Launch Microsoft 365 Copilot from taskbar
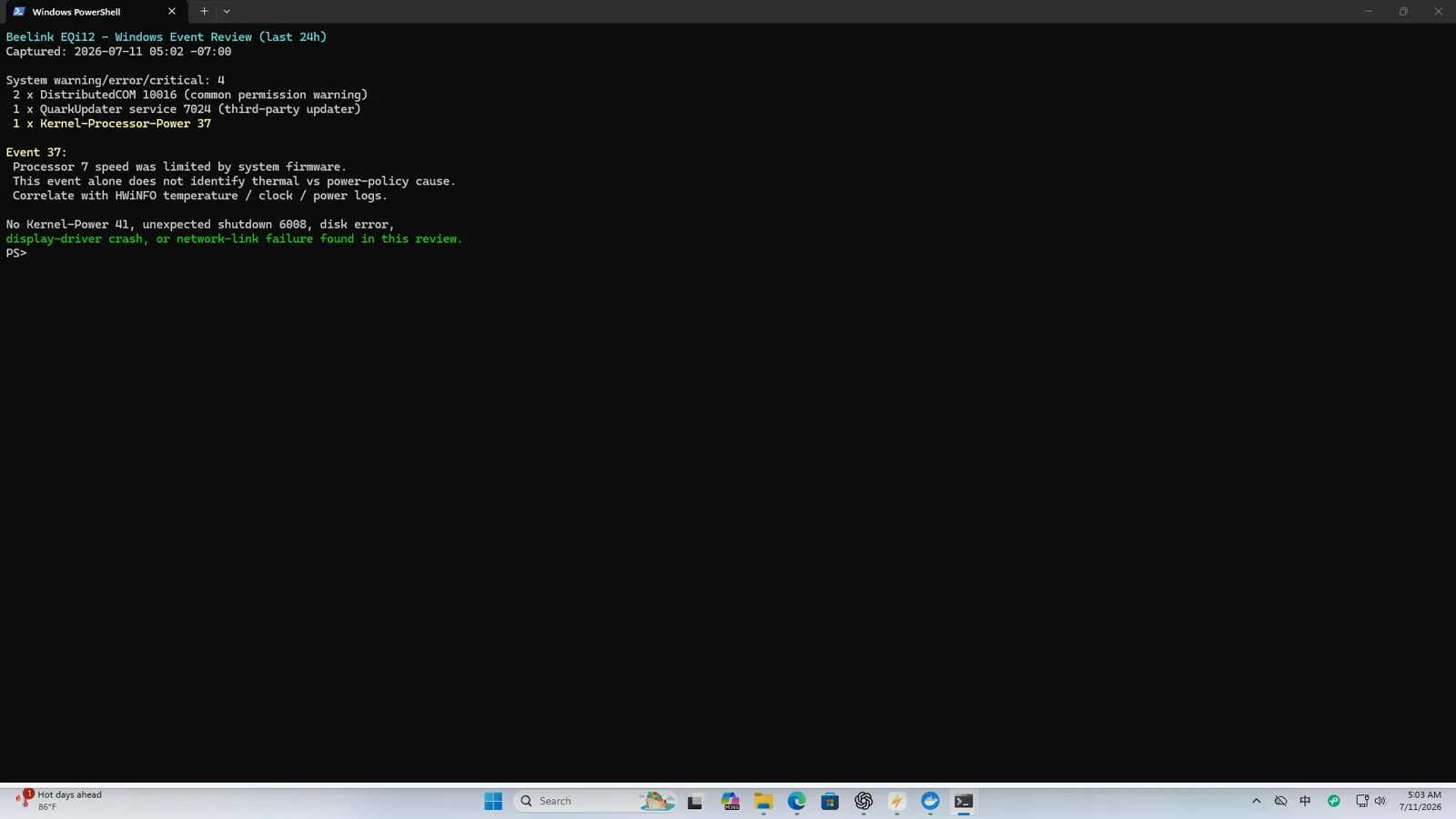 730,801
